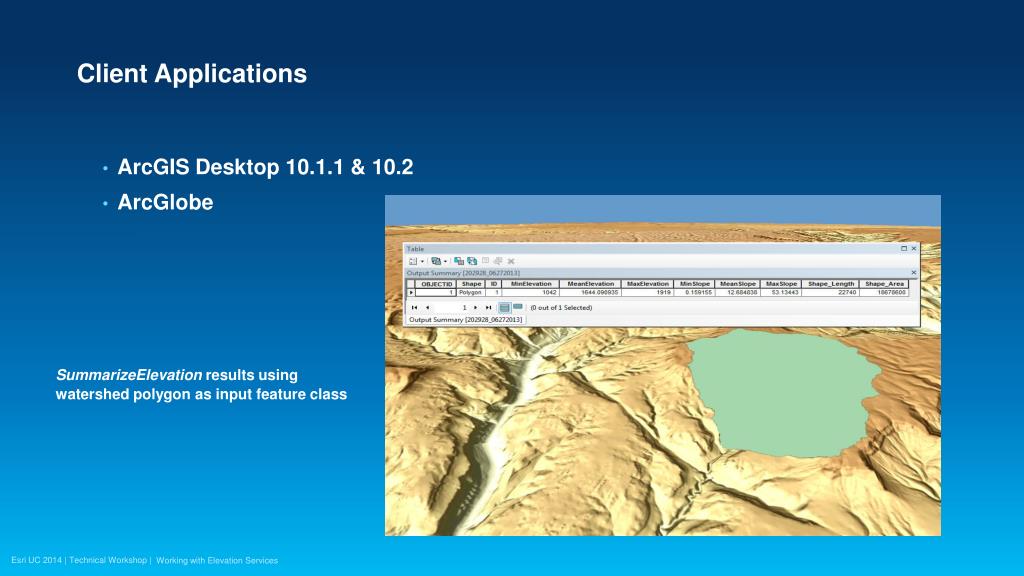Select the Output Summary tab at bottom
This screenshot has height=576, width=1024.
pos(466,319)
